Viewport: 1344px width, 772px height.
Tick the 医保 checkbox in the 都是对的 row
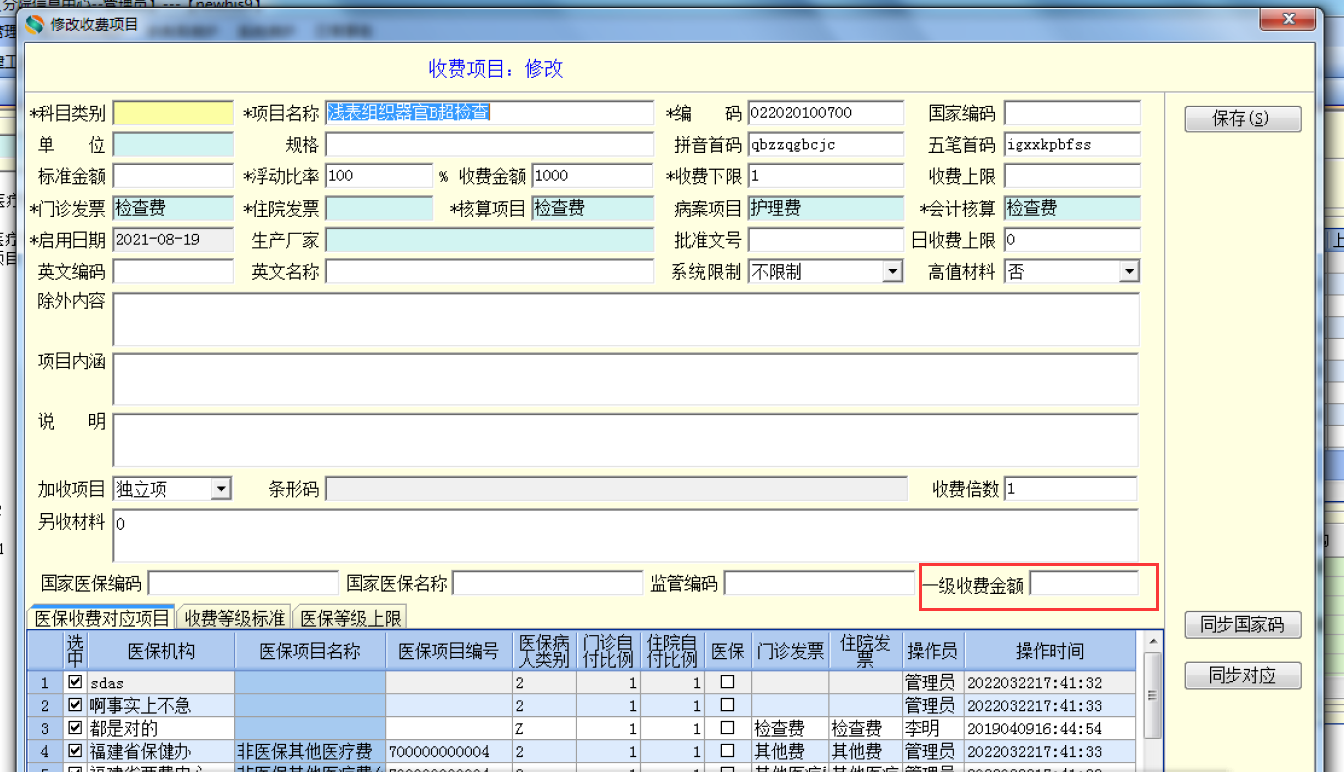728,728
